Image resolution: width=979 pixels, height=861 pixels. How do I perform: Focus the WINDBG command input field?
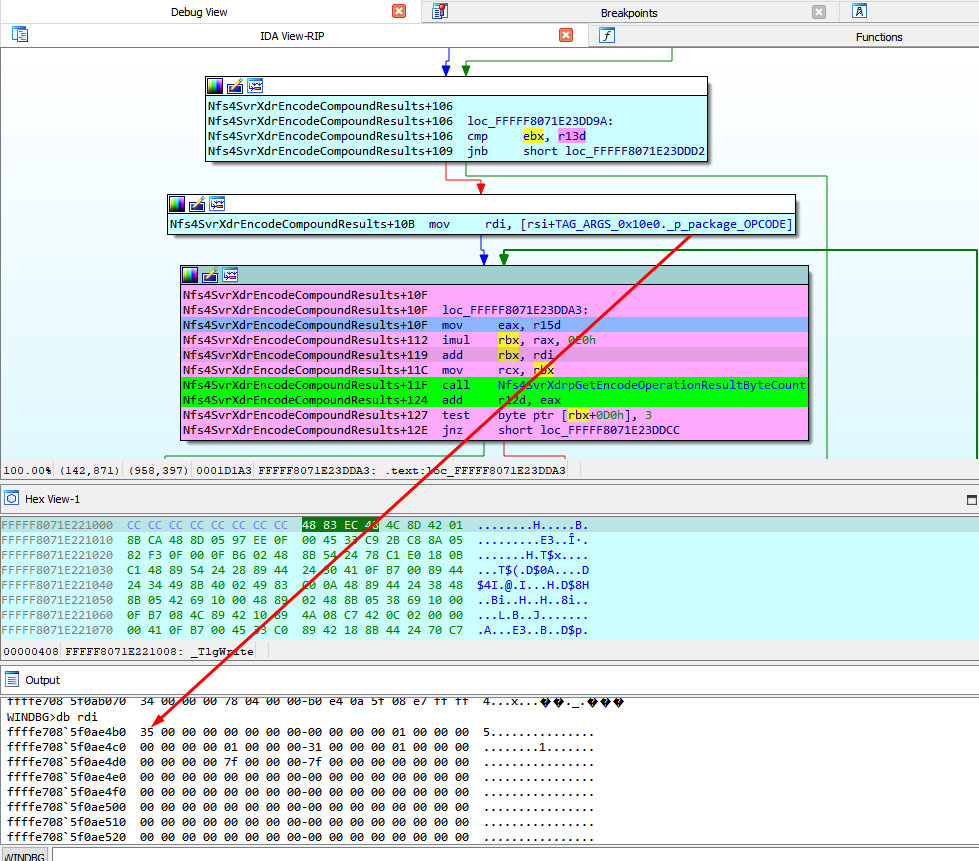515,855
